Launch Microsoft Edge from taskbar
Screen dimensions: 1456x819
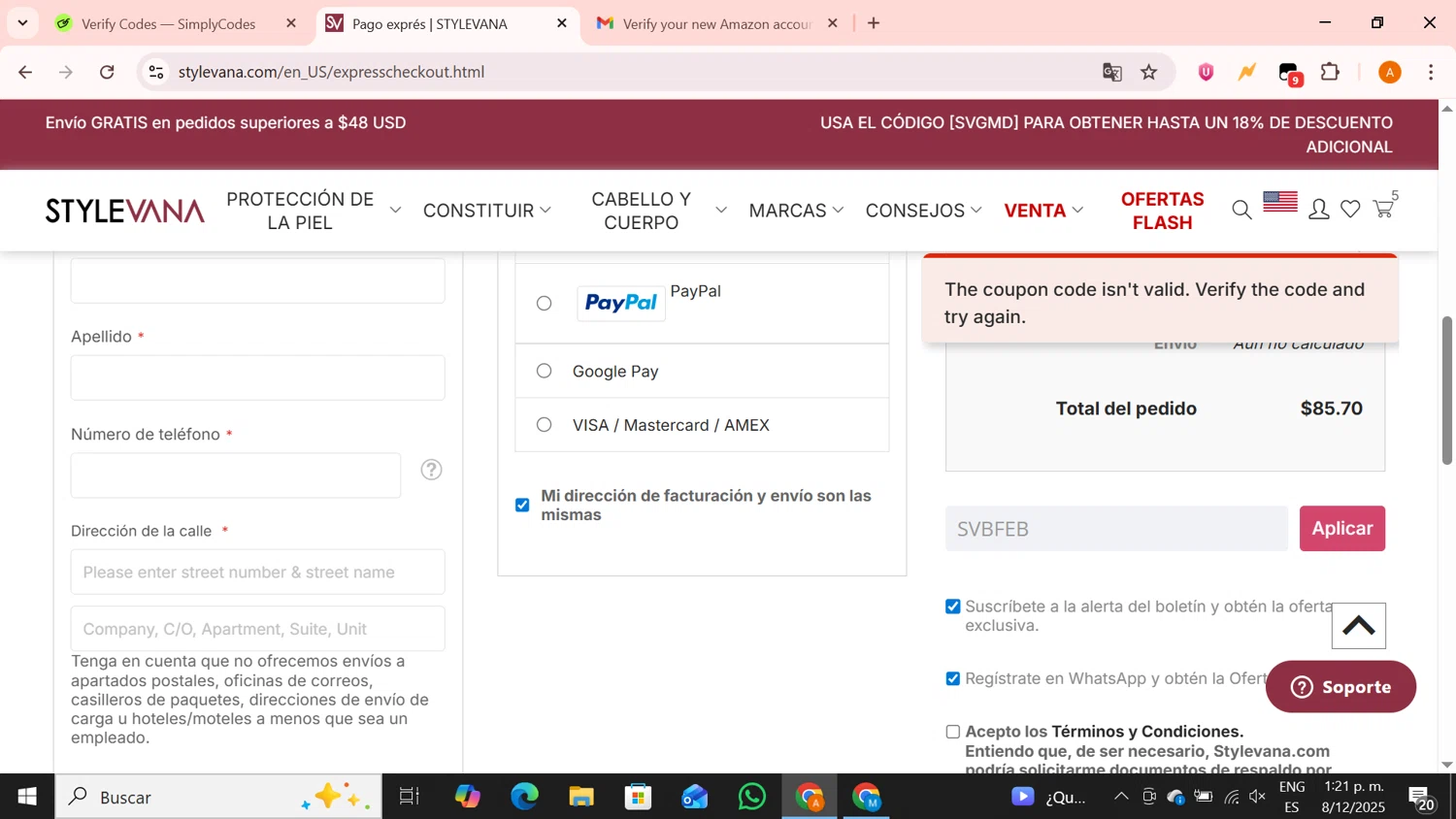coord(525,797)
